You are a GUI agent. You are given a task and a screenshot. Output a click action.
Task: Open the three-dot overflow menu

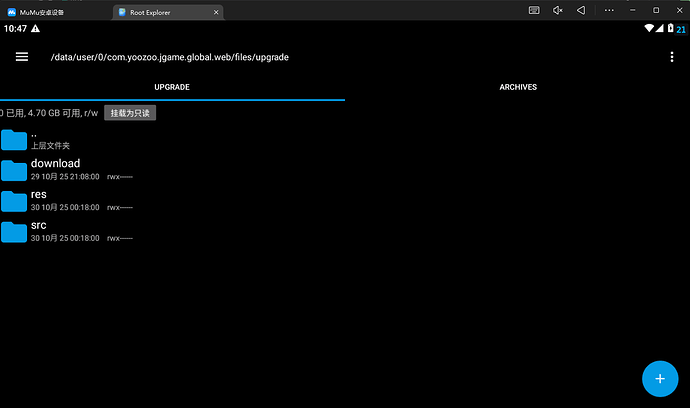pyautogui.click(x=672, y=57)
